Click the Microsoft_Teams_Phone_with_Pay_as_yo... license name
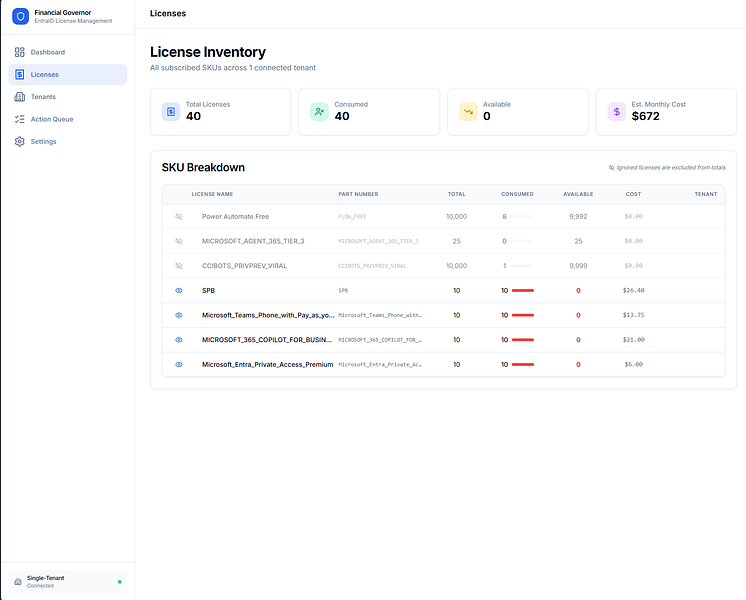The image size is (746, 600). (268, 315)
